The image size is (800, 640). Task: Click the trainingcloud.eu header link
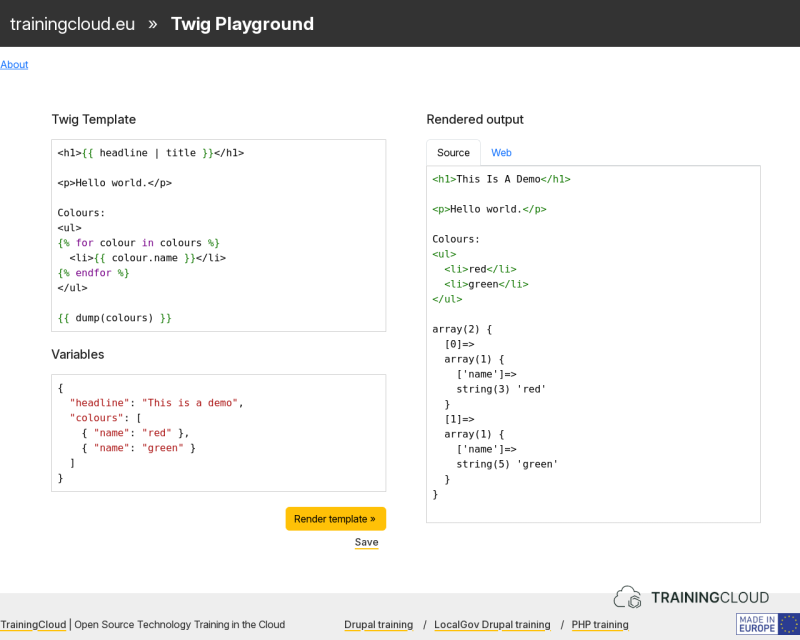[x=72, y=24]
